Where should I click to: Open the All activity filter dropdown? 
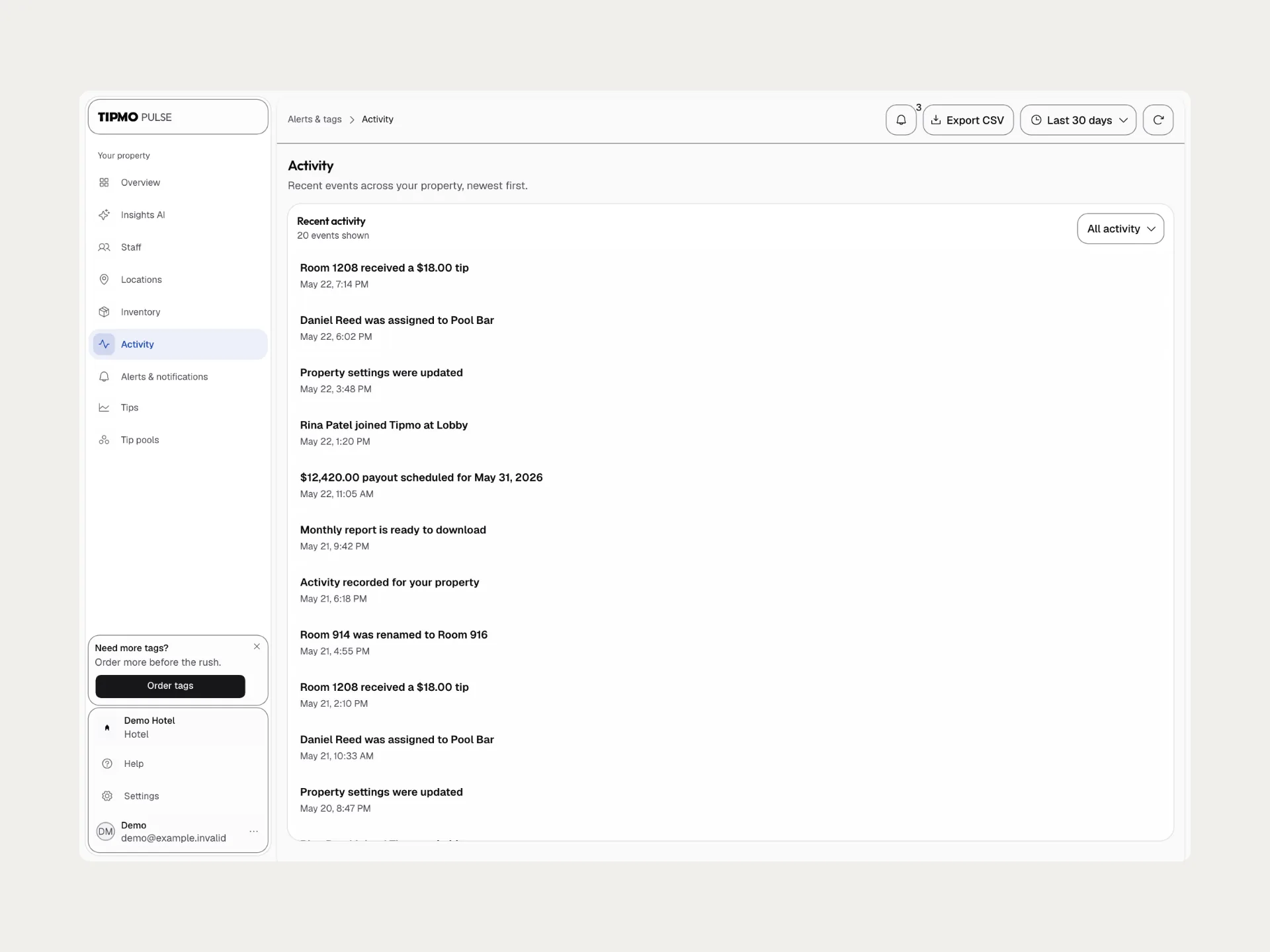[1121, 229]
